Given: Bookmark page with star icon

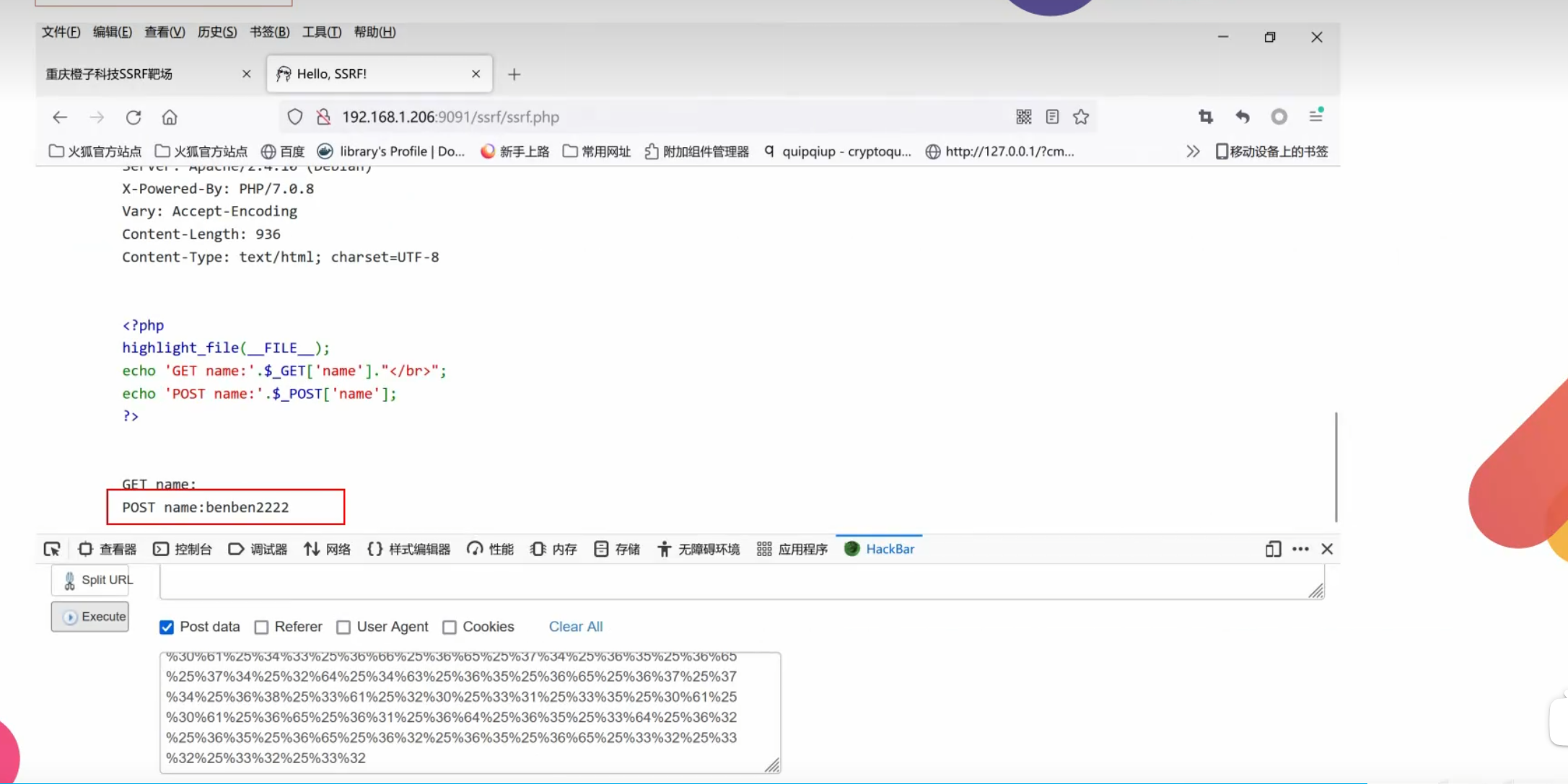Looking at the screenshot, I should (1080, 117).
